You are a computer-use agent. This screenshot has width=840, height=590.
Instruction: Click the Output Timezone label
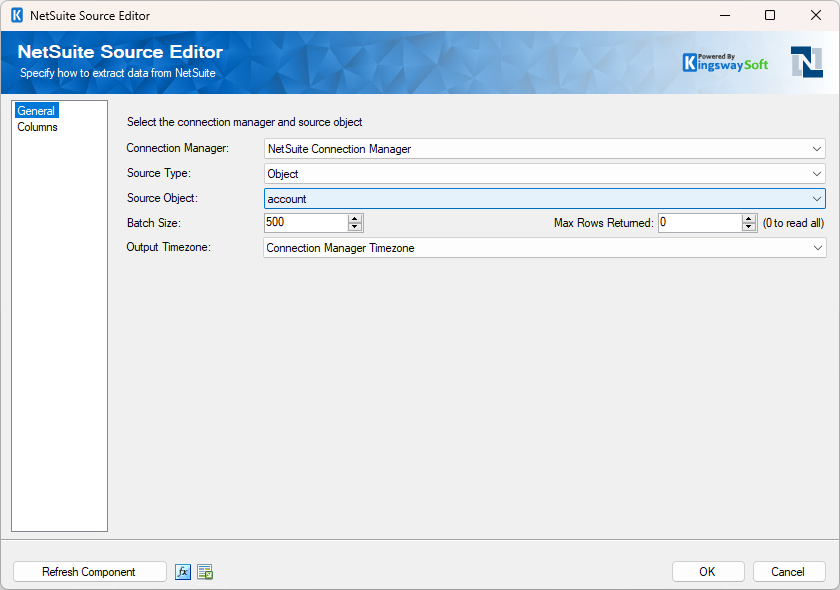coord(169,248)
